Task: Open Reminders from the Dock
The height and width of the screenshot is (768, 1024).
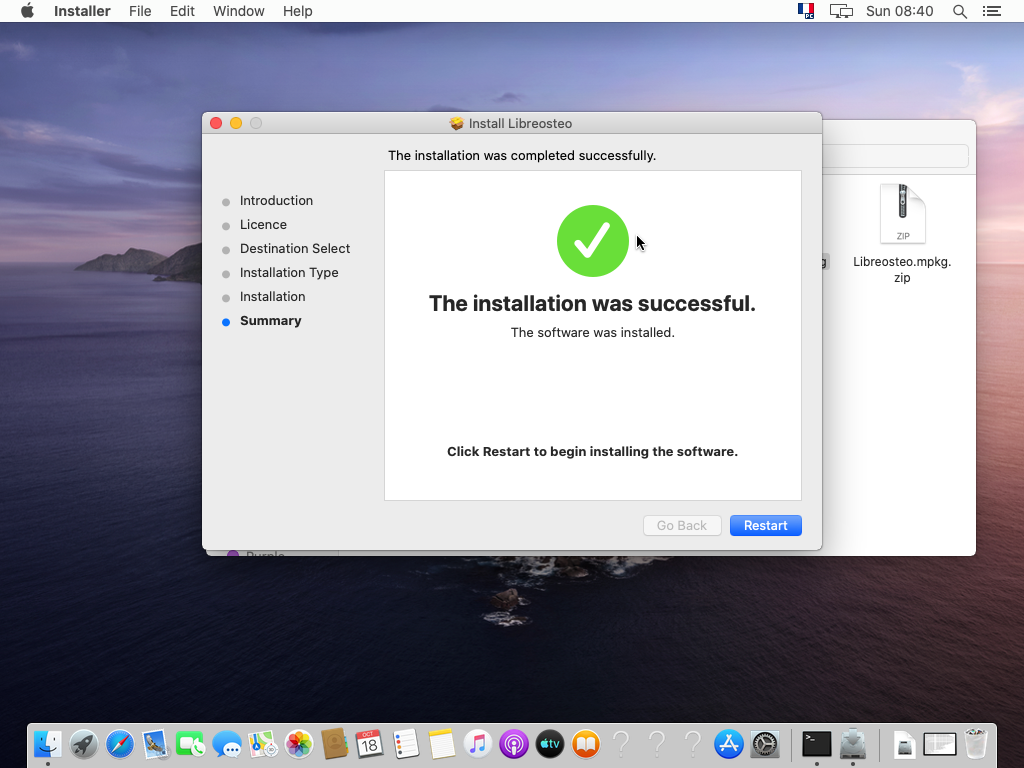Action: tap(406, 744)
